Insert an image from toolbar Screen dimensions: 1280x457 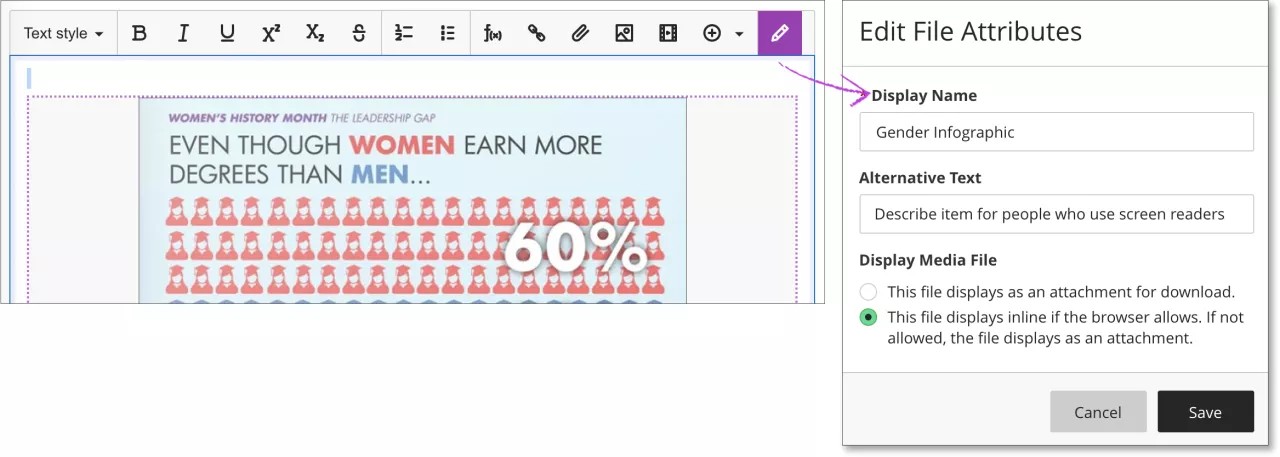[624, 33]
